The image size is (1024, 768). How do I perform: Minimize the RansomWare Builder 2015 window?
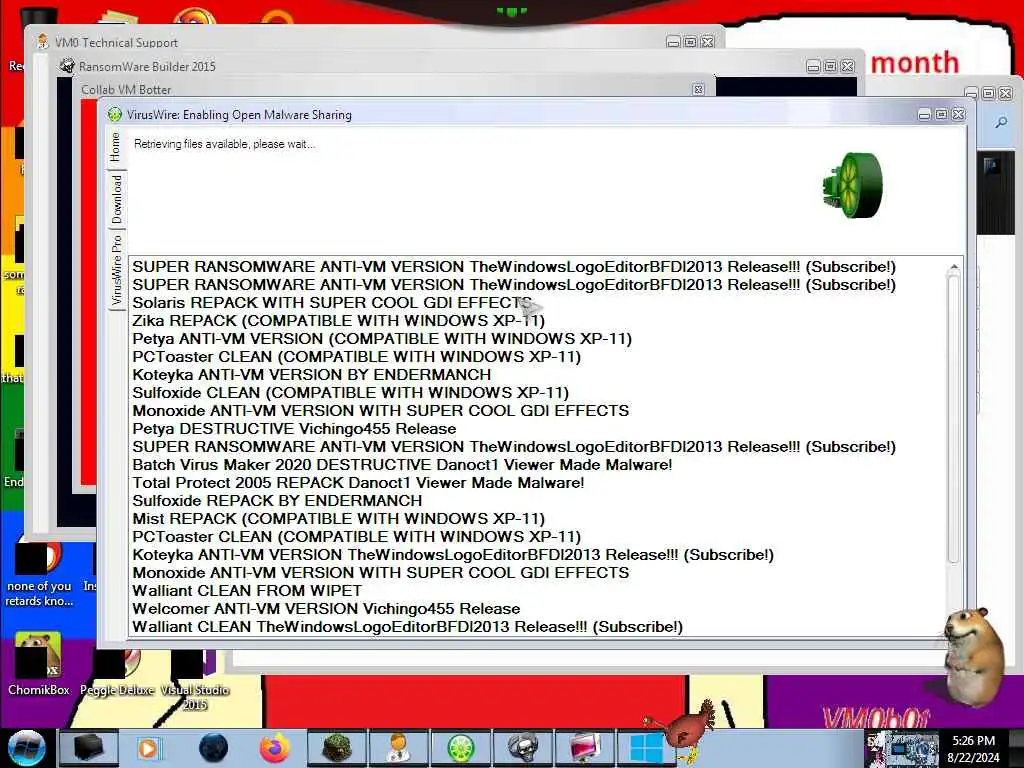pyautogui.click(x=813, y=67)
